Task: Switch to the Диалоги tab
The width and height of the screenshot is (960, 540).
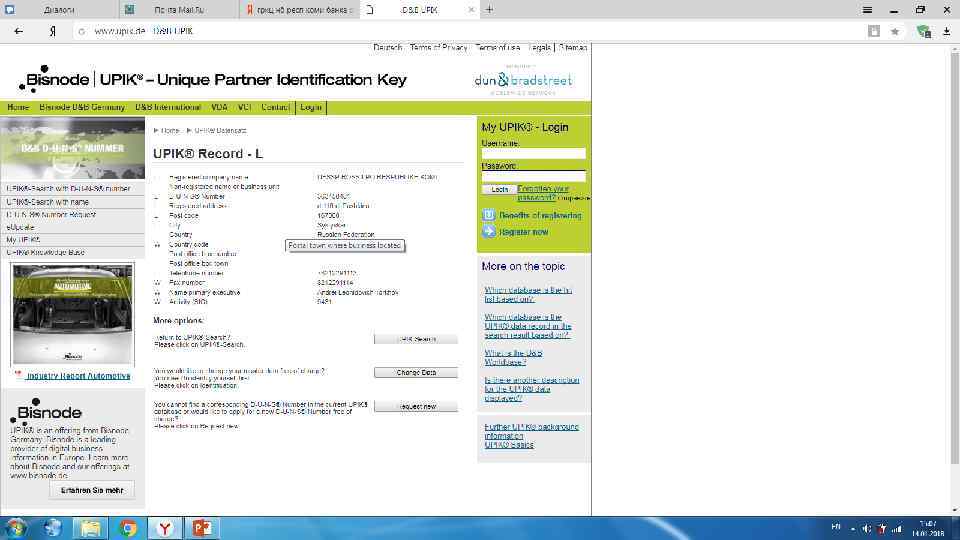Action: coord(59,10)
